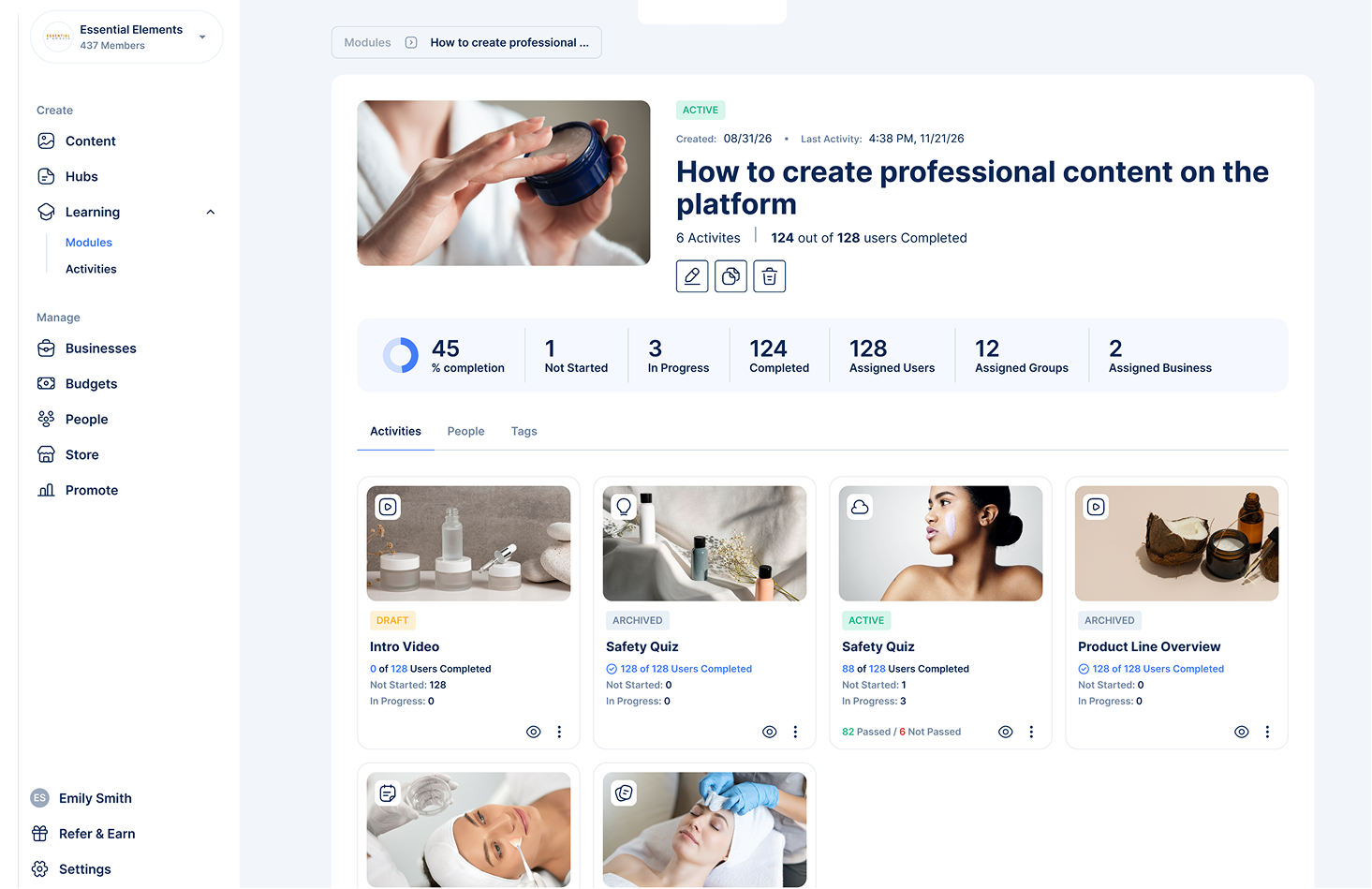Click DRAFT badge on Intro Video

(392, 620)
